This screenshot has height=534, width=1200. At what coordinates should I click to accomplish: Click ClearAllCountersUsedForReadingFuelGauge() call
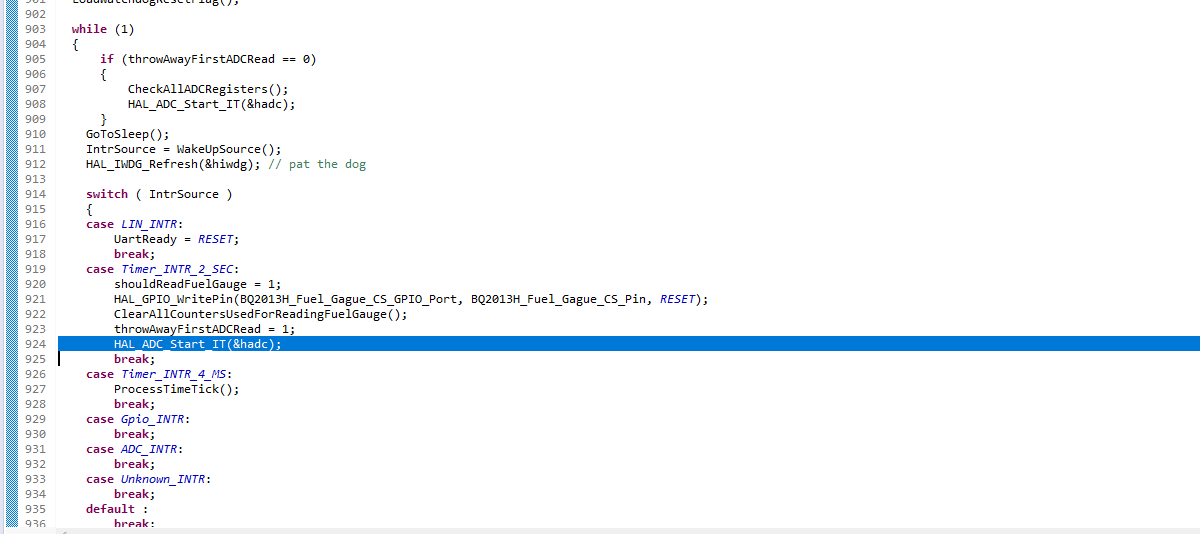tap(260, 314)
